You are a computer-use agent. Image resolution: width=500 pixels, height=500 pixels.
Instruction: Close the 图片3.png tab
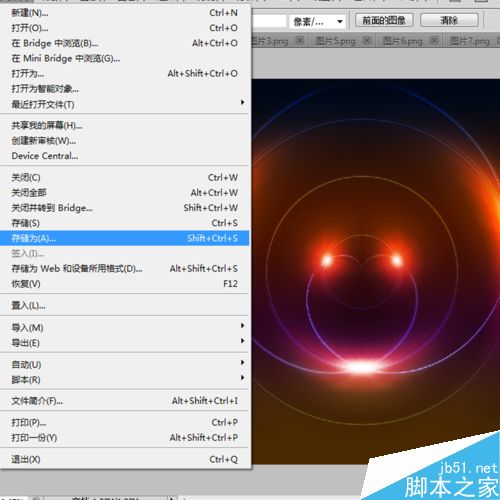(x=300, y=41)
